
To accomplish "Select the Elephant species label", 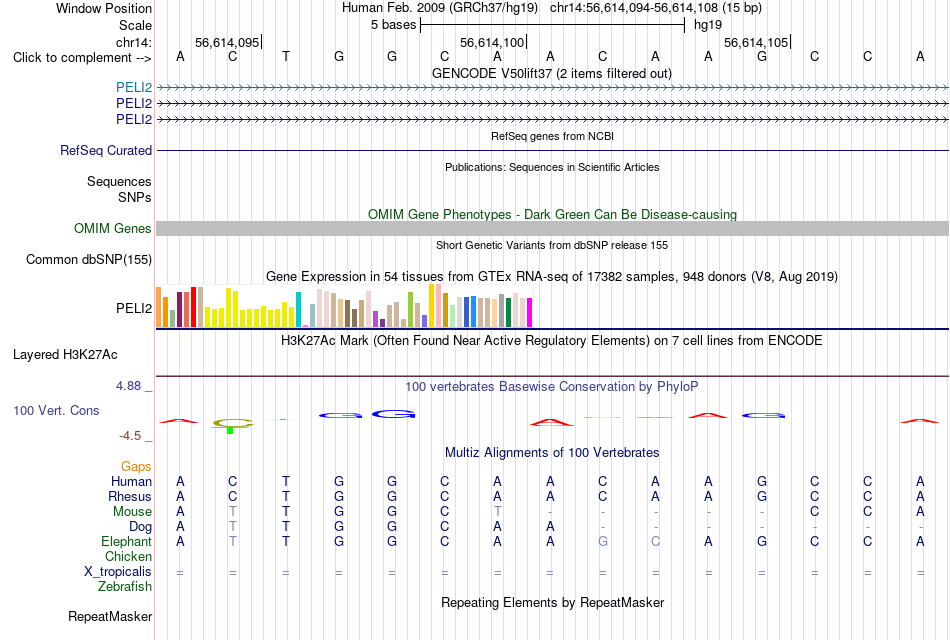I will coord(126,541).
